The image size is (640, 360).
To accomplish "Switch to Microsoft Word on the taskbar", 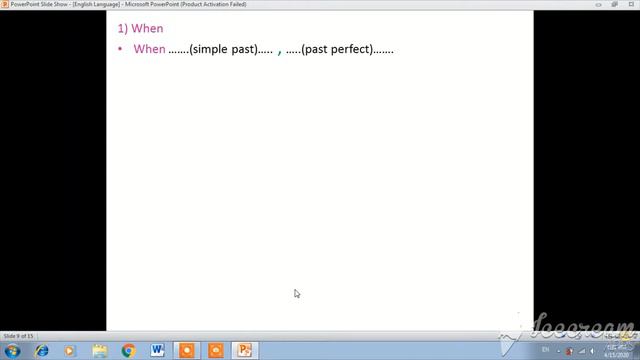I will (157, 350).
